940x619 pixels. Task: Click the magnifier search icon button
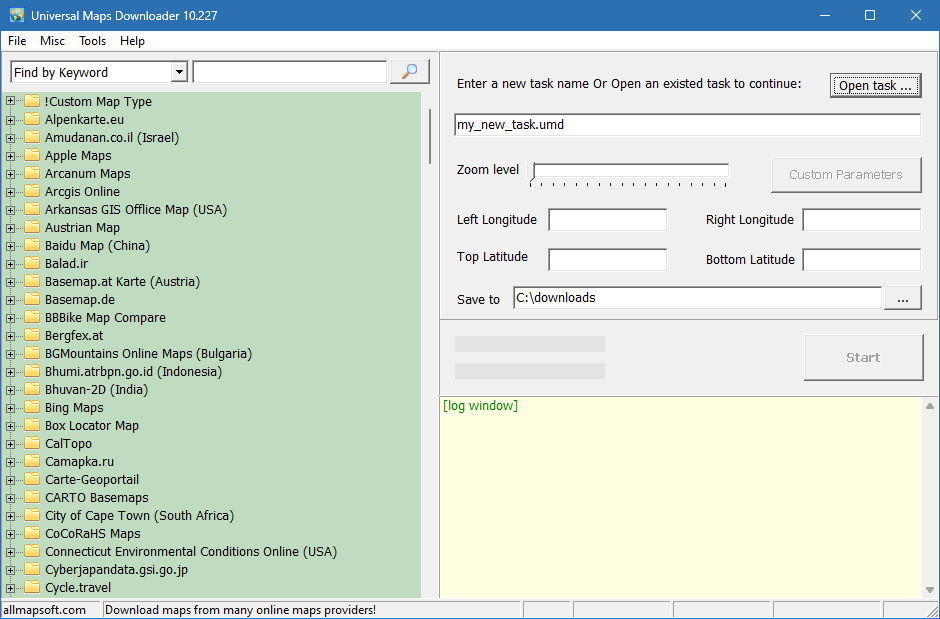pyautogui.click(x=409, y=72)
